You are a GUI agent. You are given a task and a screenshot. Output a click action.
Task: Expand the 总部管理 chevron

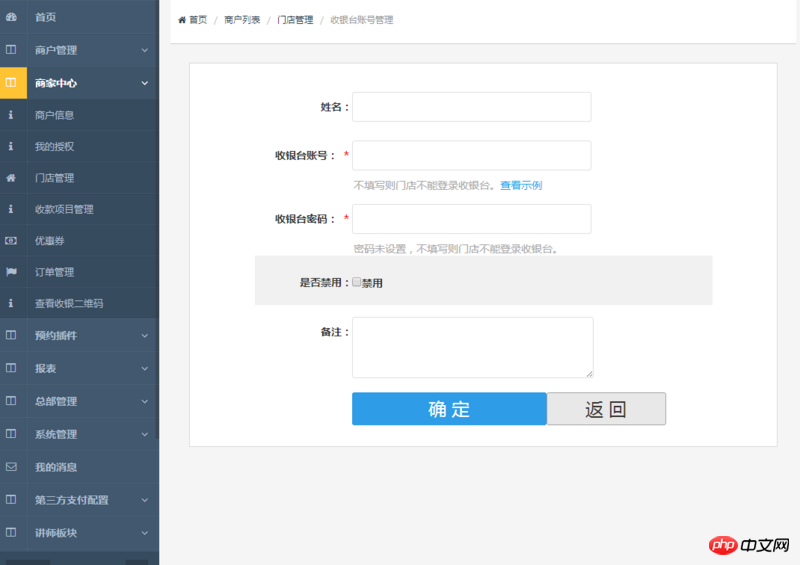[x=145, y=401]
